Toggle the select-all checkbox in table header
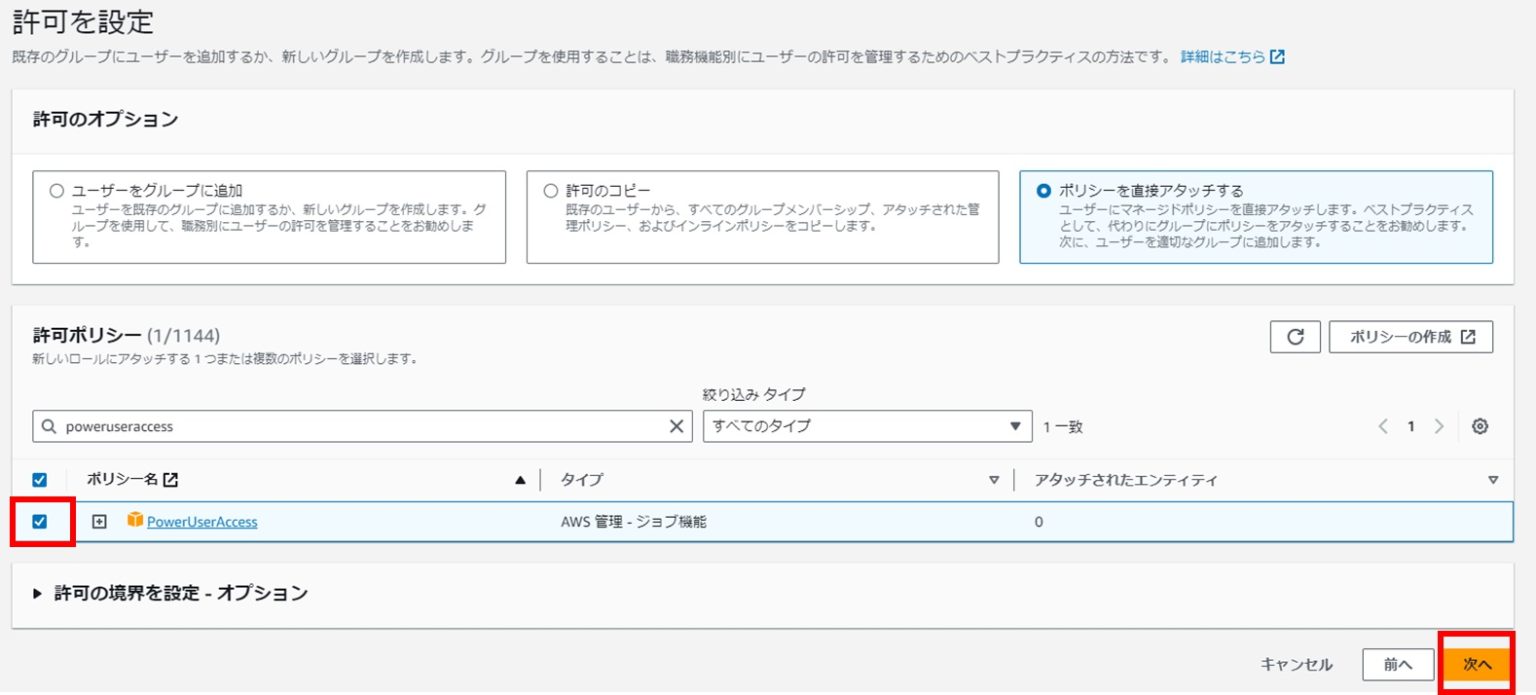Viewport: 1536px width, 695px height. [41, 479]
